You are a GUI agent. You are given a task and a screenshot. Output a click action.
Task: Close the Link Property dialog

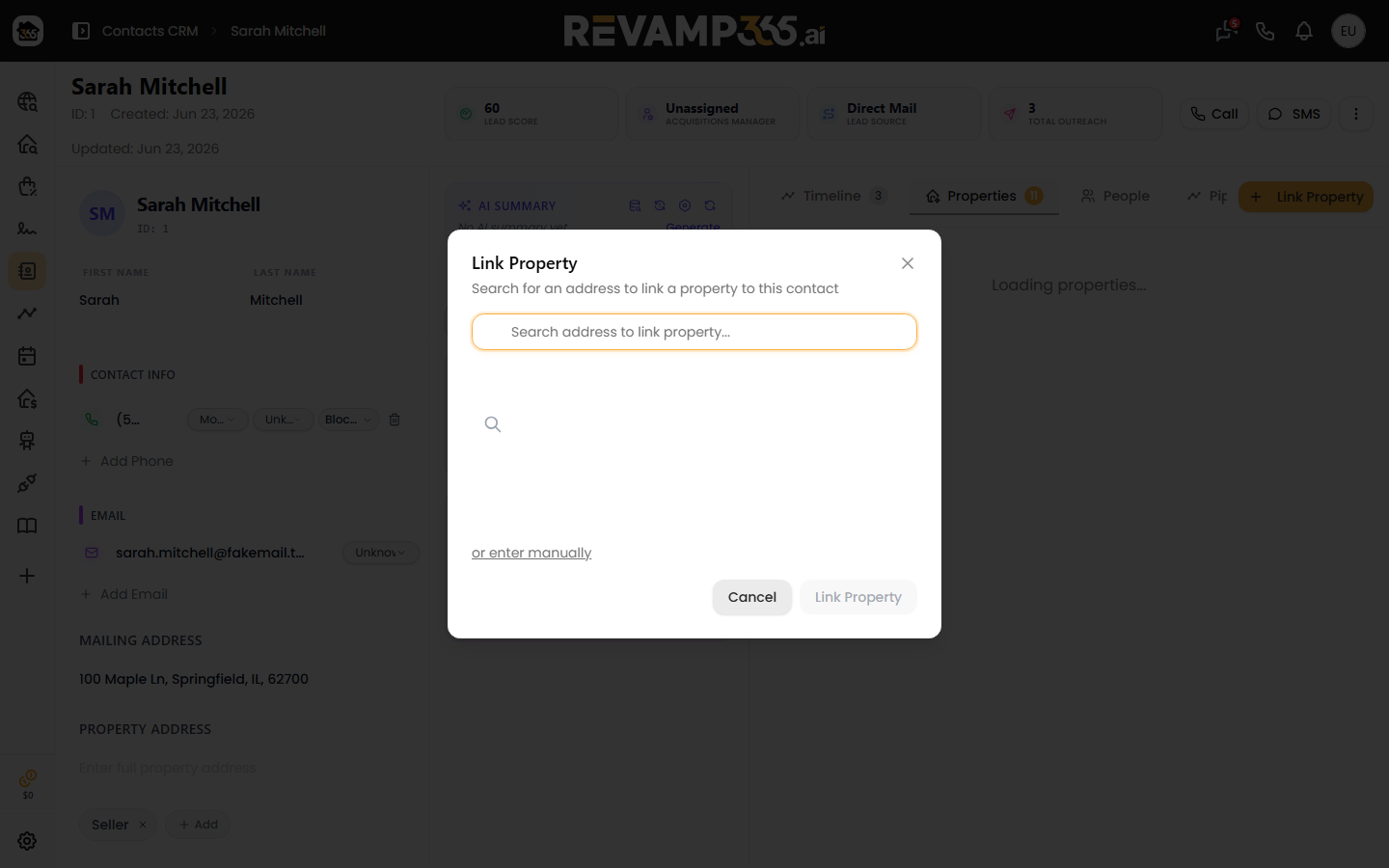[x=907, y=263]
